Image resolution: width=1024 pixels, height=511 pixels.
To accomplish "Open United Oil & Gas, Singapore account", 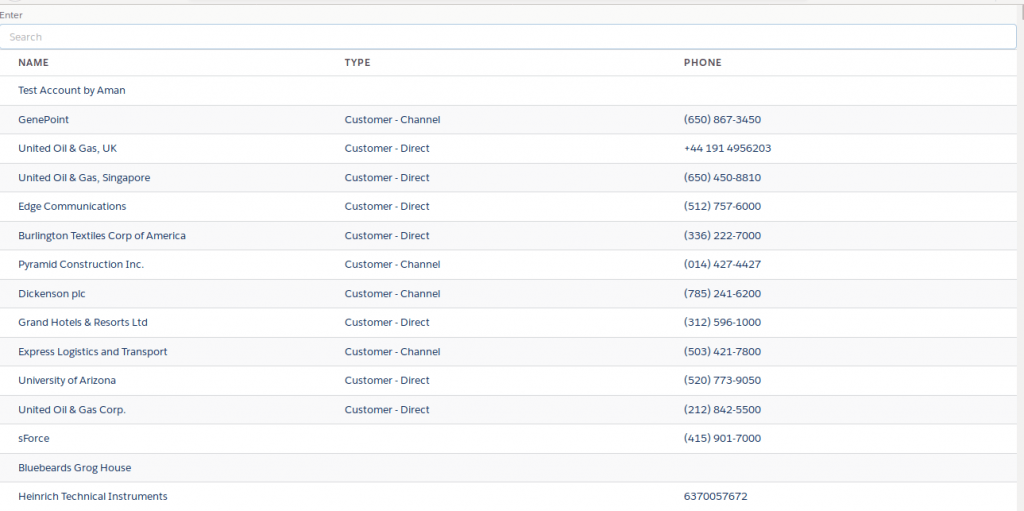I will (x=84, y=178).
